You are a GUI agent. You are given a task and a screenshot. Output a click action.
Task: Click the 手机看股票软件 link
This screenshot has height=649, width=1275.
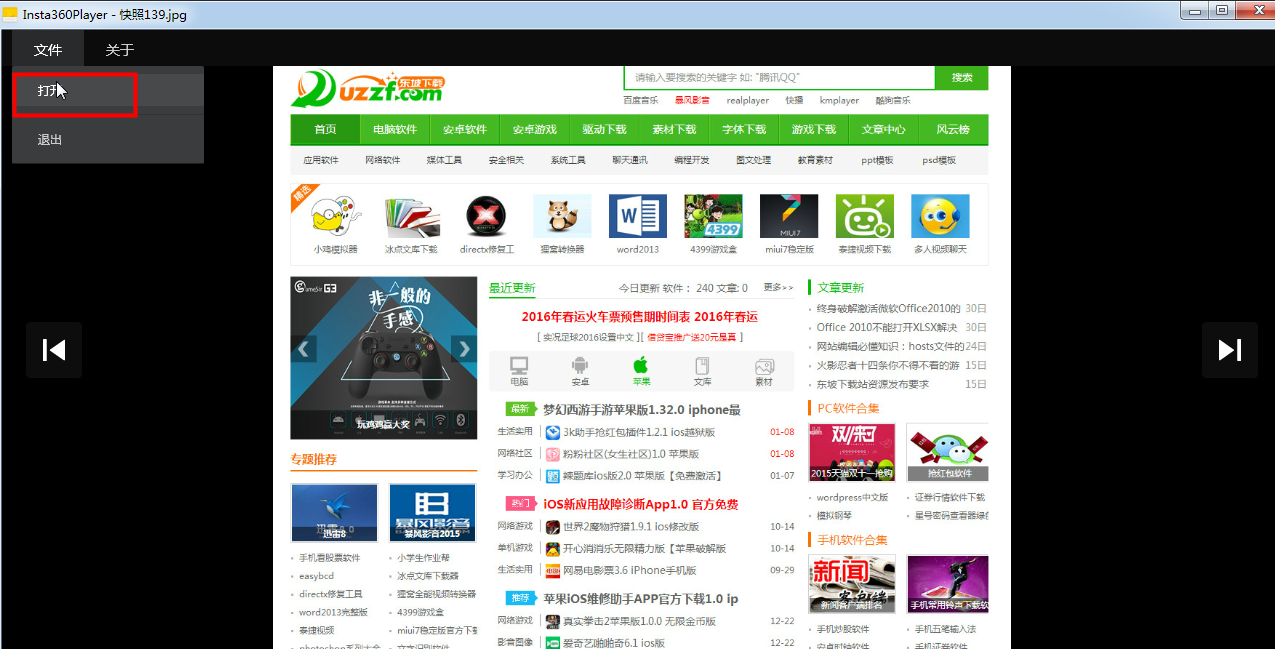pyautogui.click(x=329, y=558)
